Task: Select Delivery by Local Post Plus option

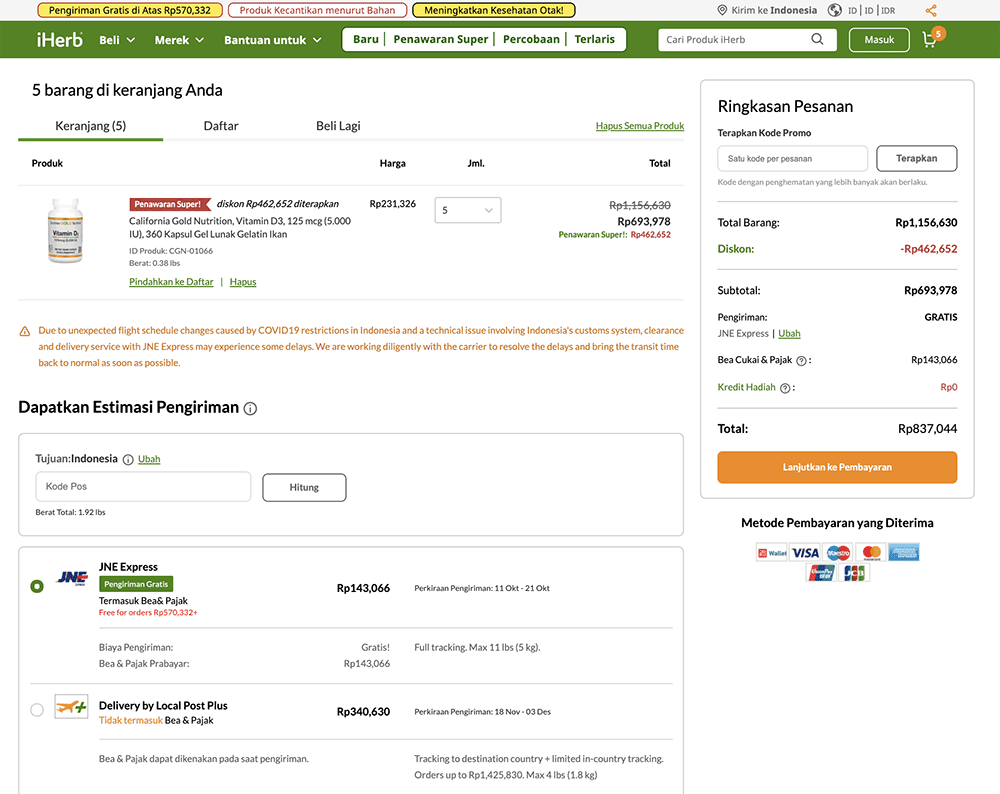Action: click(x=37, y=710)
